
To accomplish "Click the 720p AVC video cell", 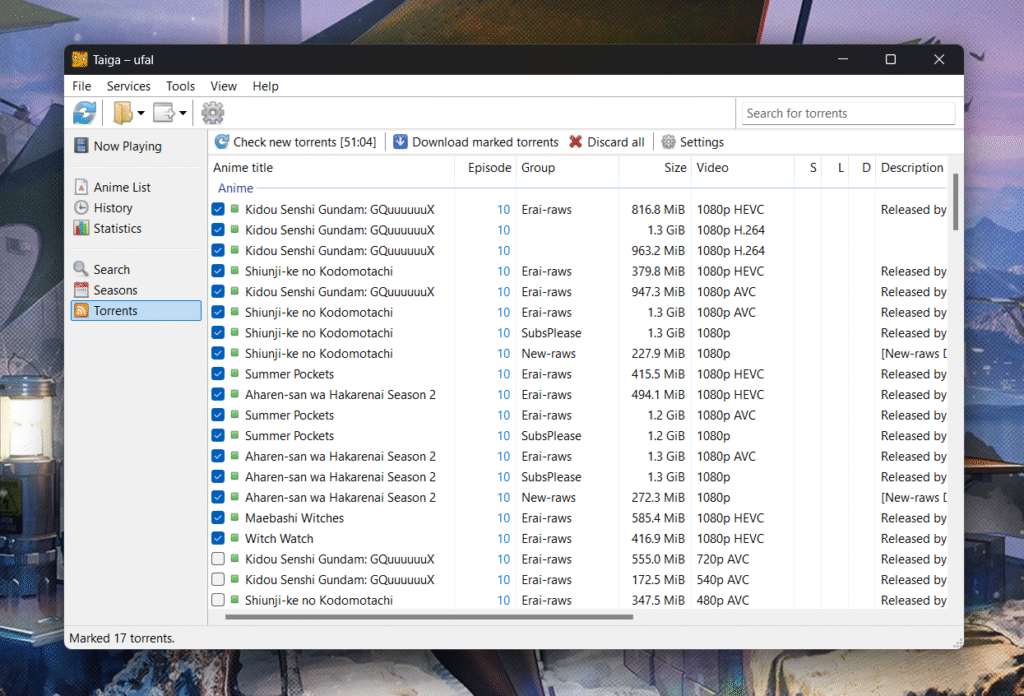I will pos(723,559).
